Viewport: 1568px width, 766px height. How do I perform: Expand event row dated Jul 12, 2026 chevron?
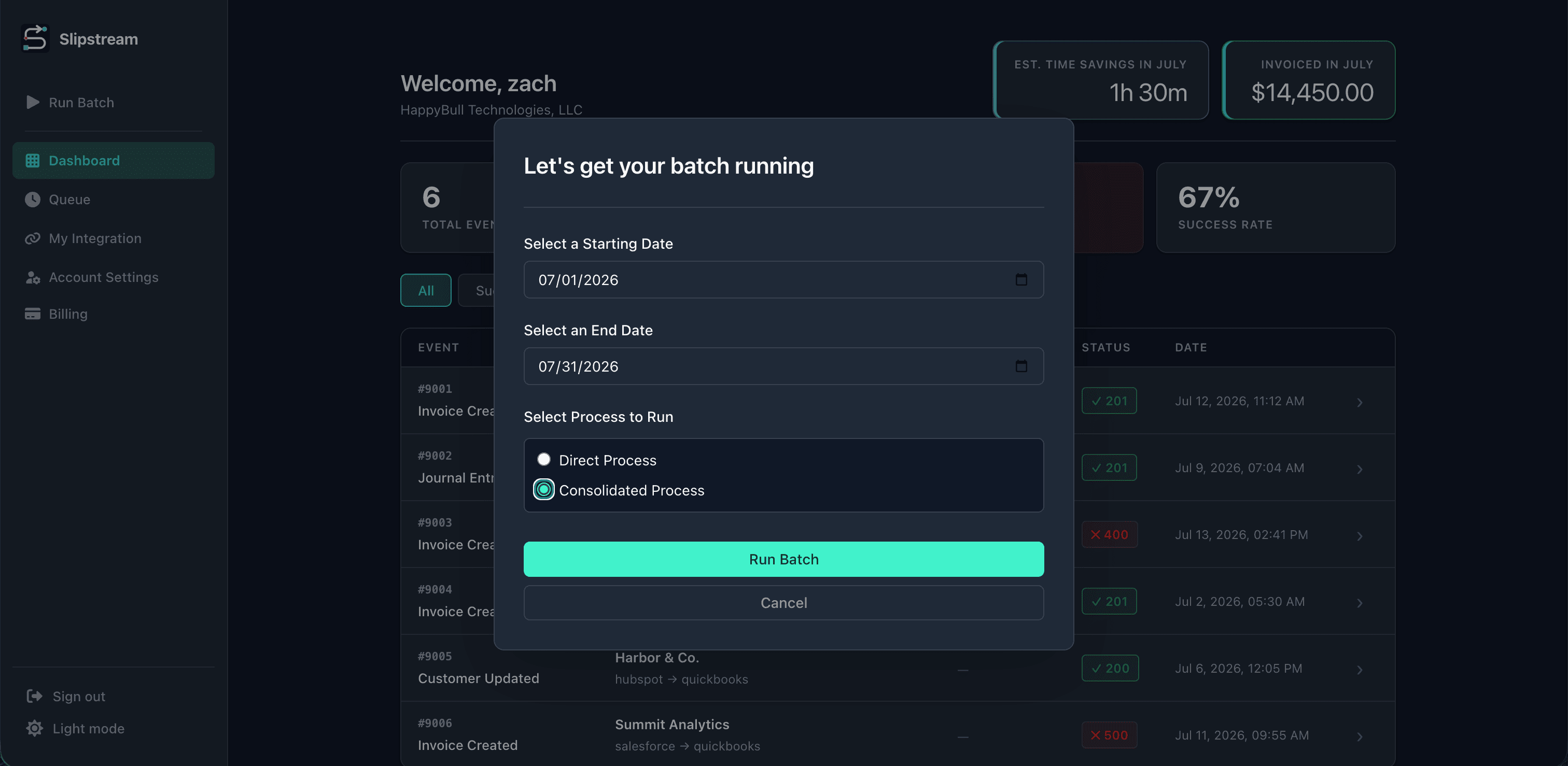[x=1359, y=402]
